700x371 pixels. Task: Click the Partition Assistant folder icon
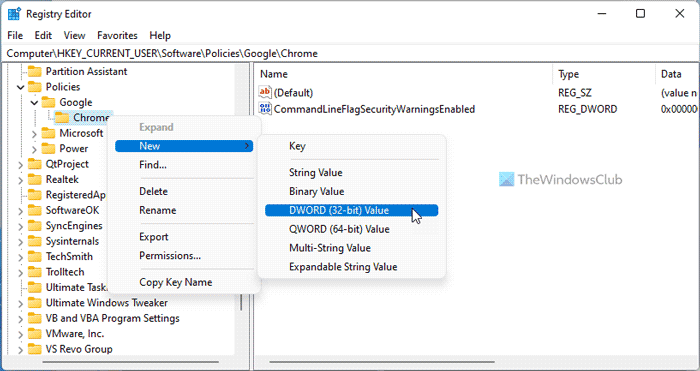coord(34,71)
